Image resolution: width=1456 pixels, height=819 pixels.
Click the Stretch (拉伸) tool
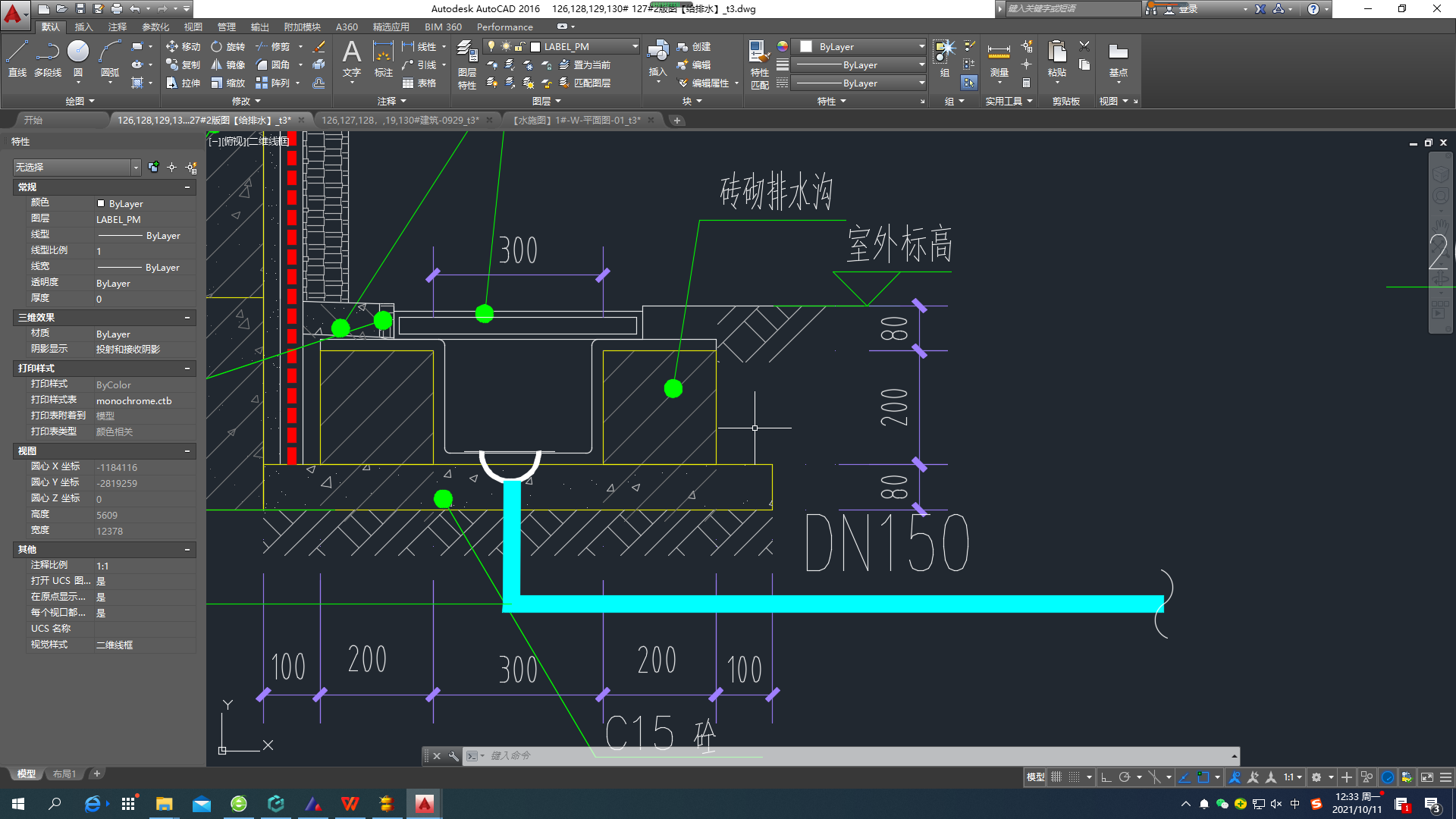point(183,83)
